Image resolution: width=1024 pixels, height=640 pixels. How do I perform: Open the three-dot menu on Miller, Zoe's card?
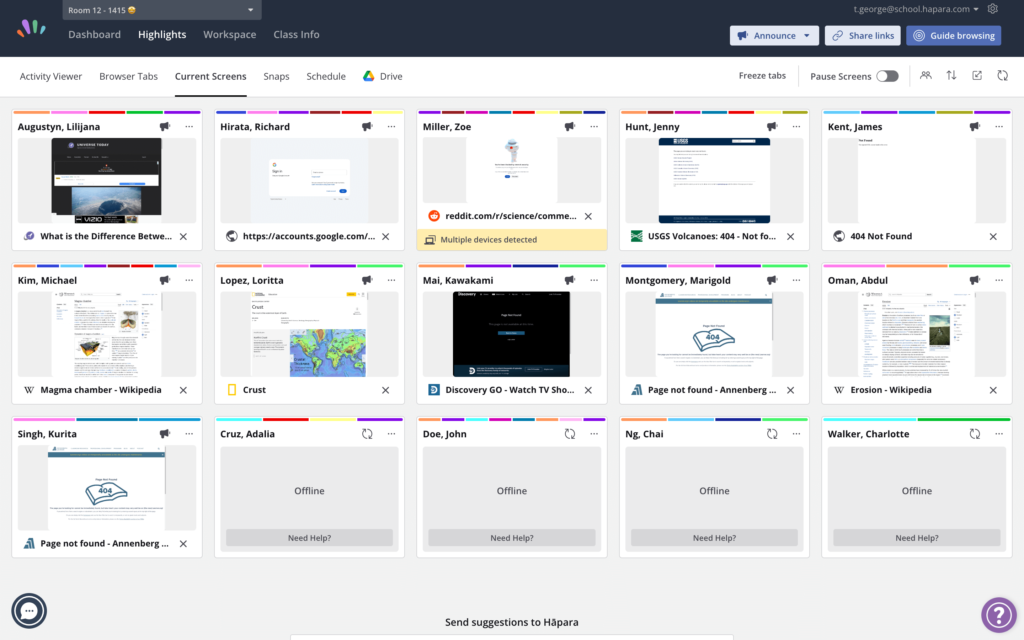[x=593, y=126]
